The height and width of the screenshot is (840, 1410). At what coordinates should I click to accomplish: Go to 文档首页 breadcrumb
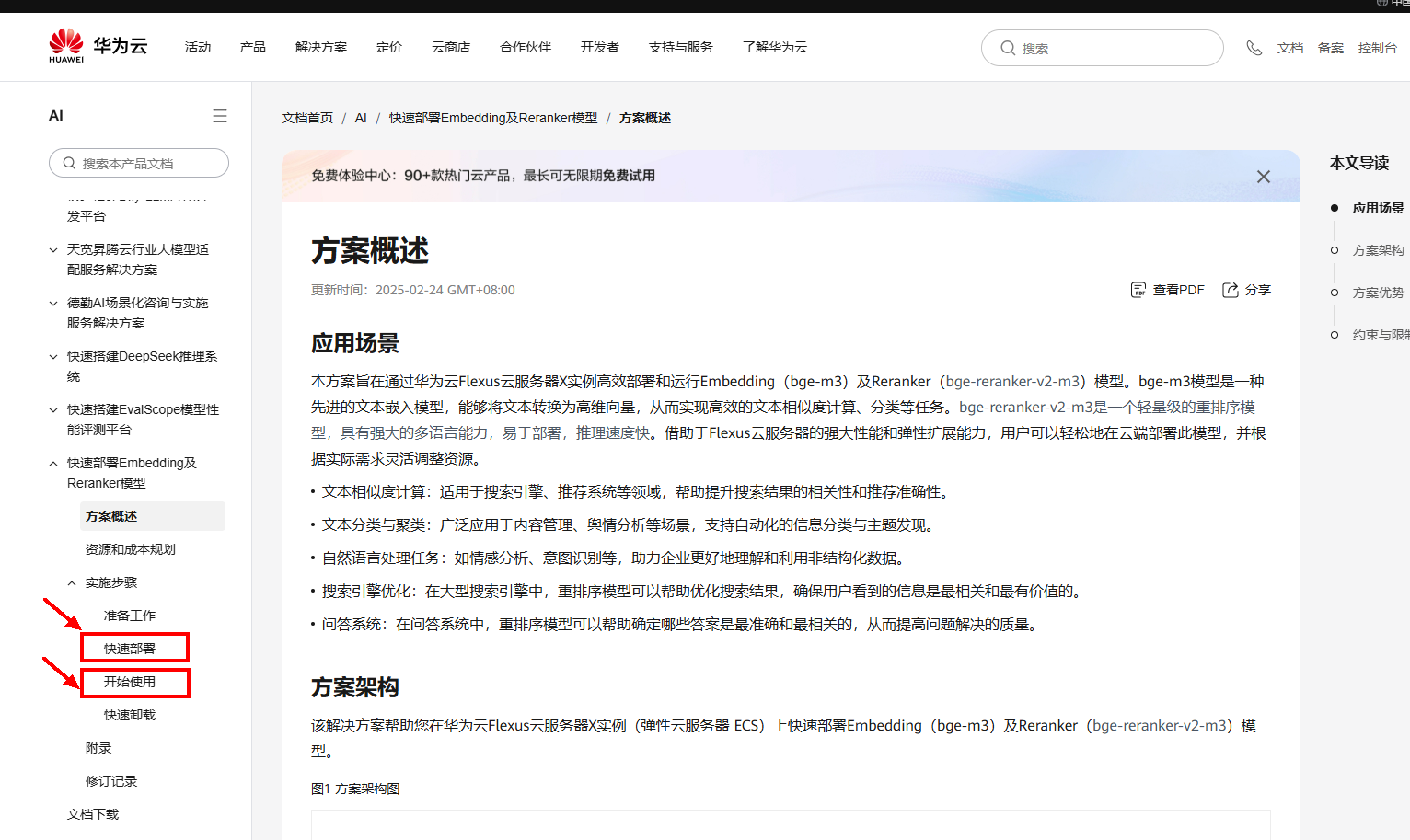point(307,118)
